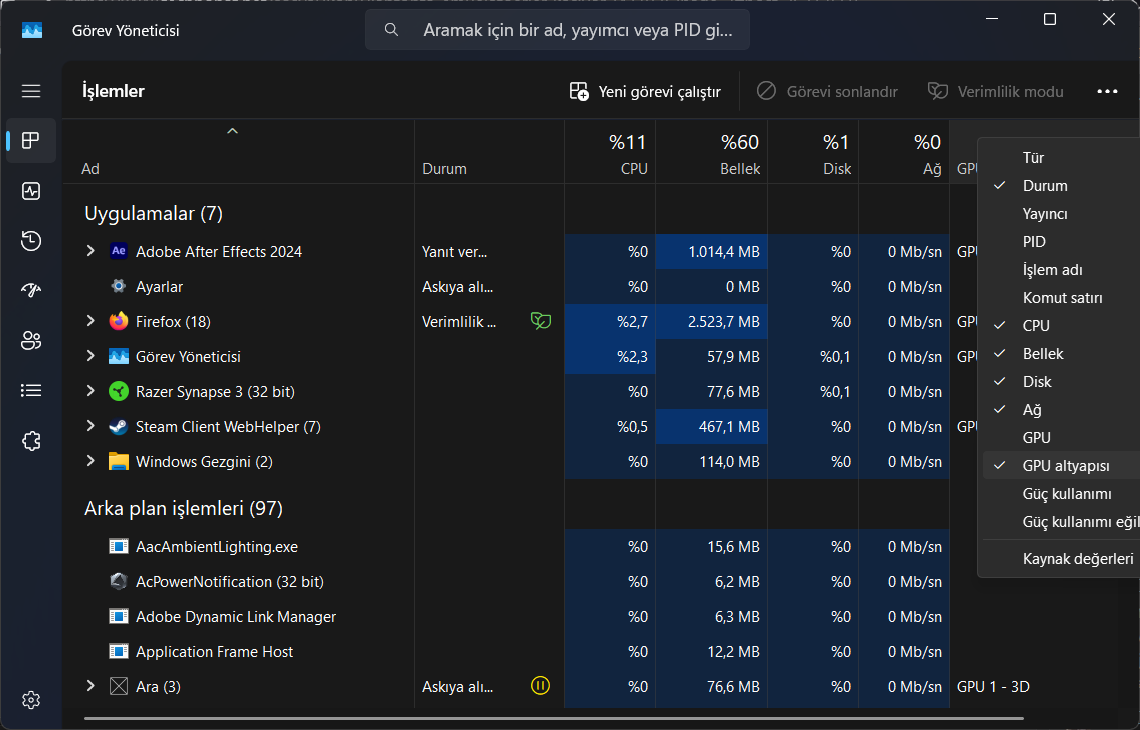Open the hamburger navigation menu
1140x730 pixels.
[31, 91]
